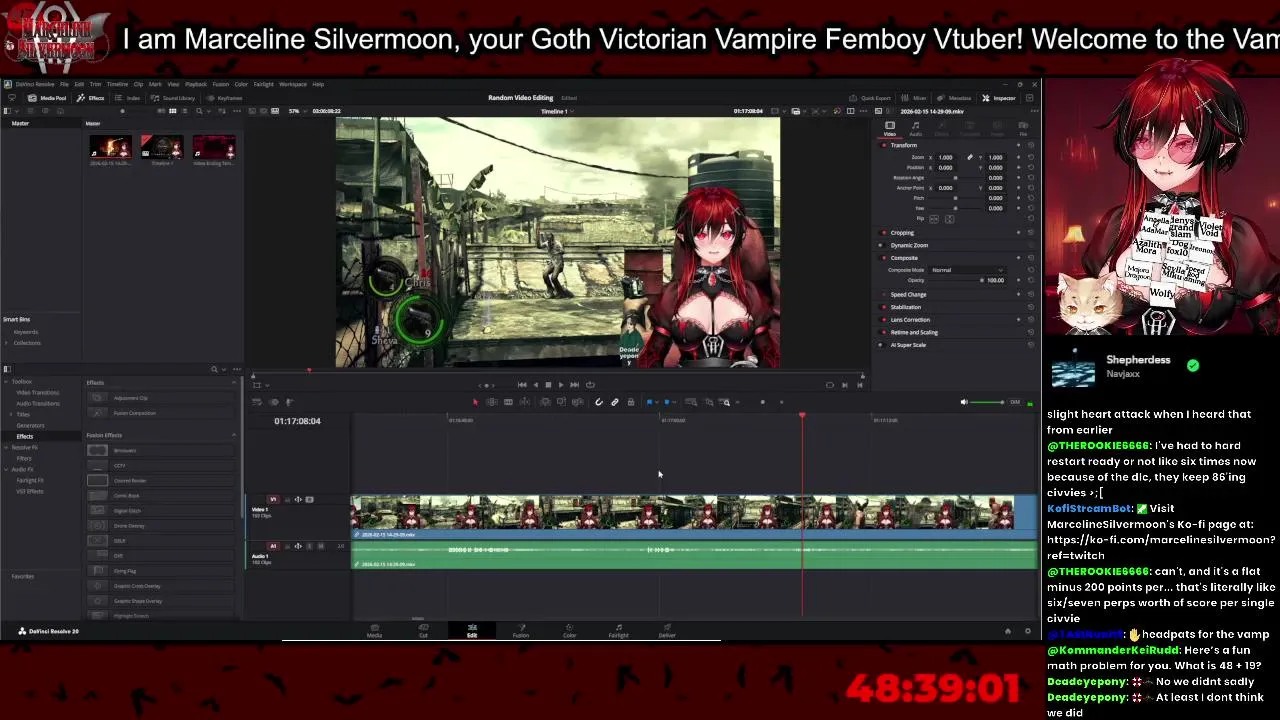Open the Mixer panel
Image resolution: width=1280 pixels, height=720 pixels.
coord(914,98)
